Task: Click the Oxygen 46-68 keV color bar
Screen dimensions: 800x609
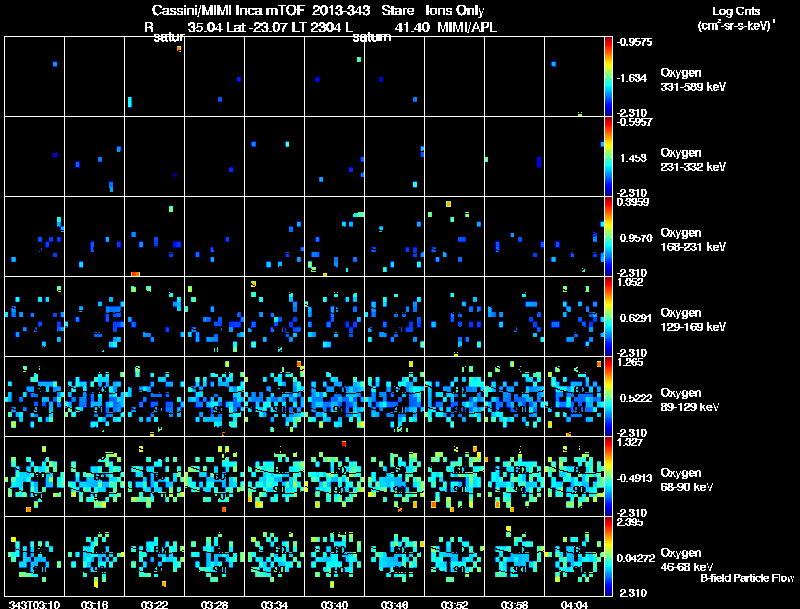Action: (x=609, y=556)
